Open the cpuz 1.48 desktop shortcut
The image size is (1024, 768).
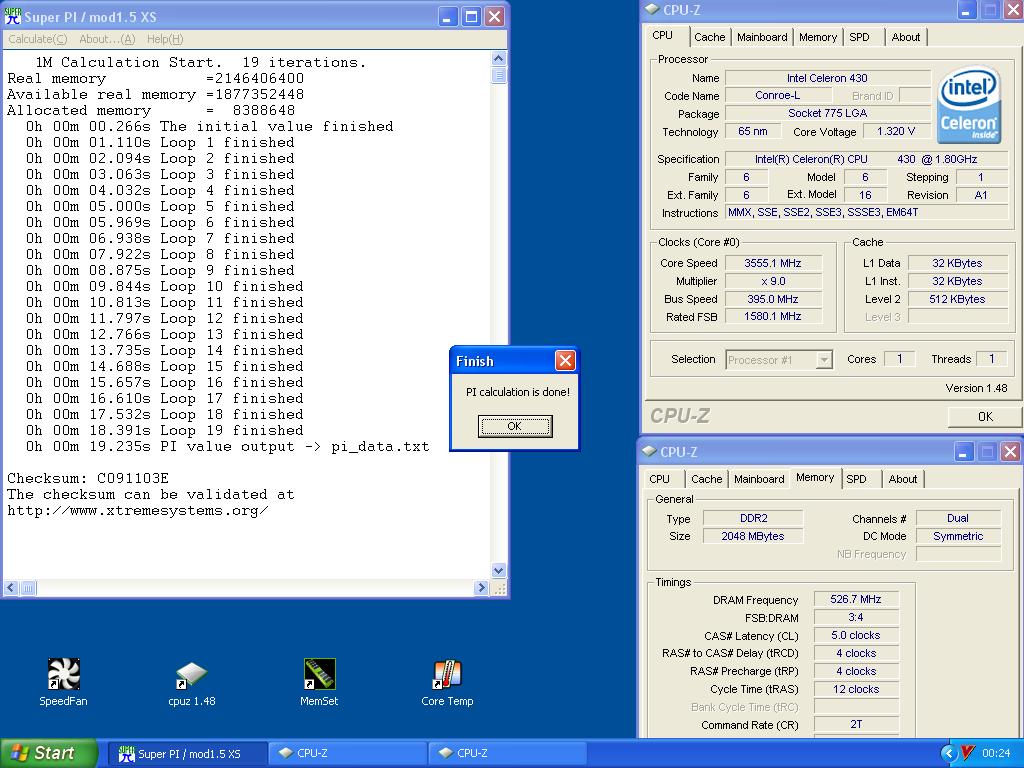click(x=191, y=684)
